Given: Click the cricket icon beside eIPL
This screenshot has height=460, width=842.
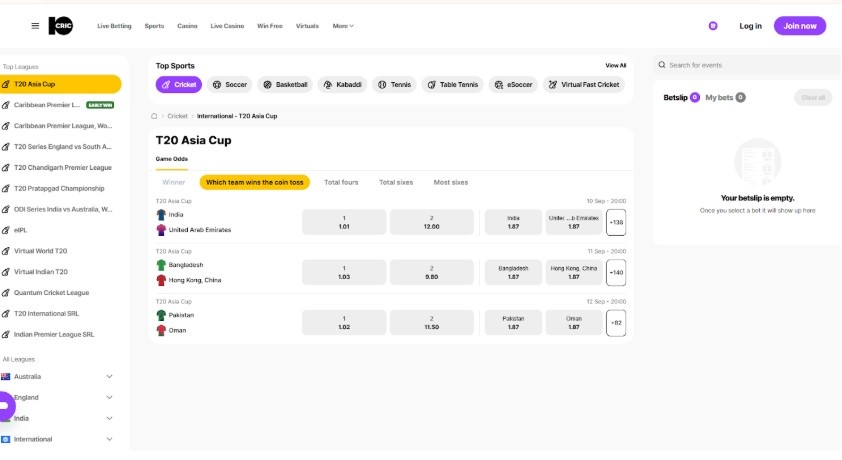Looking at the screenshot, I should (5, 230).
